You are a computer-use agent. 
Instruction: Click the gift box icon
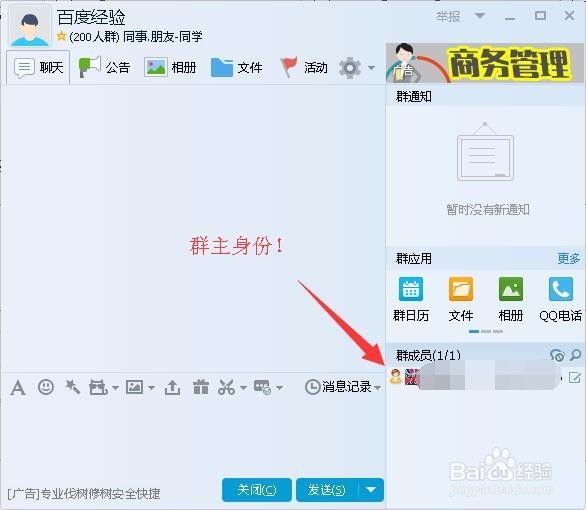(201, 387)
